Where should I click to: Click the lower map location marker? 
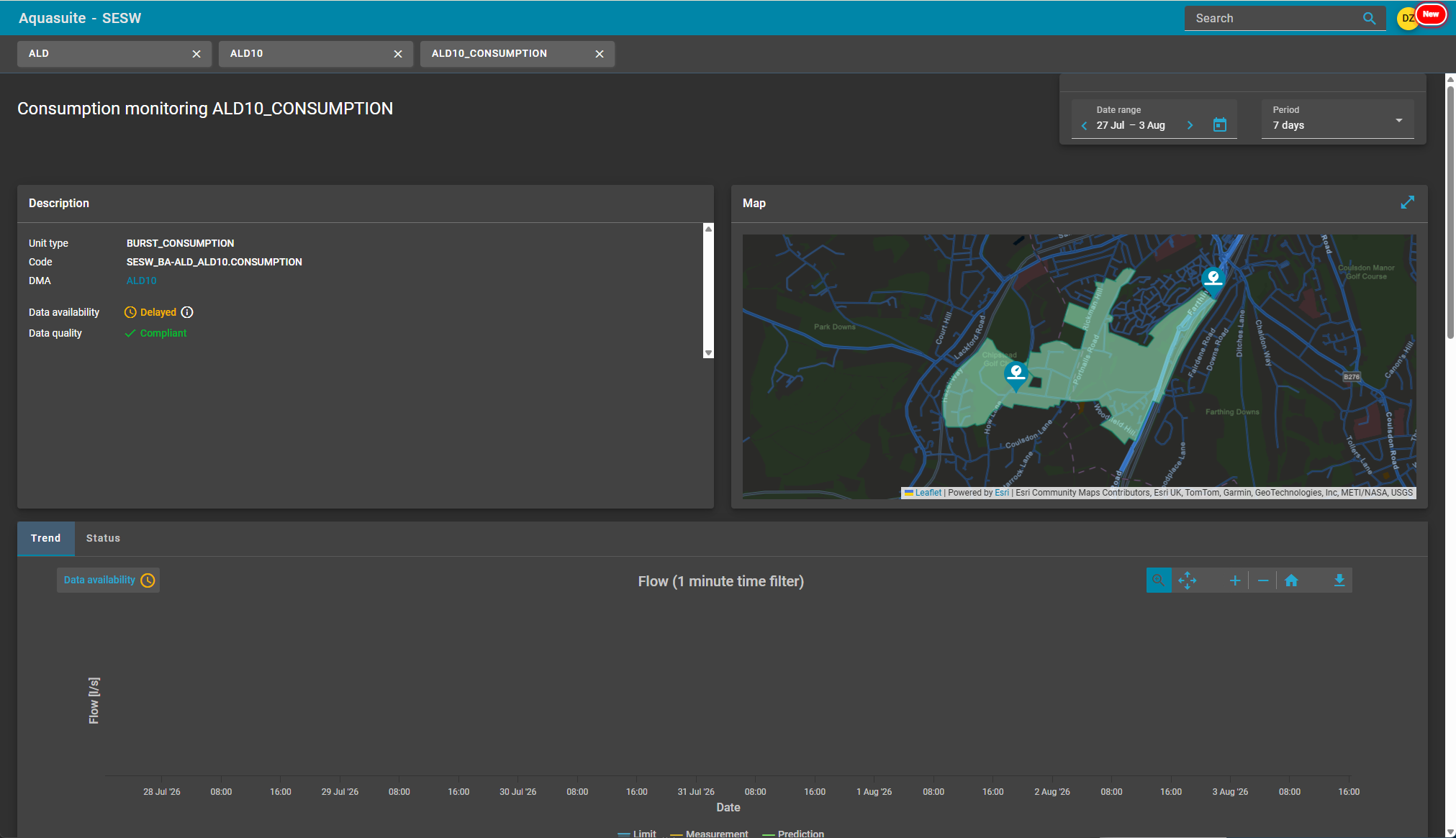coord(1016,376)
